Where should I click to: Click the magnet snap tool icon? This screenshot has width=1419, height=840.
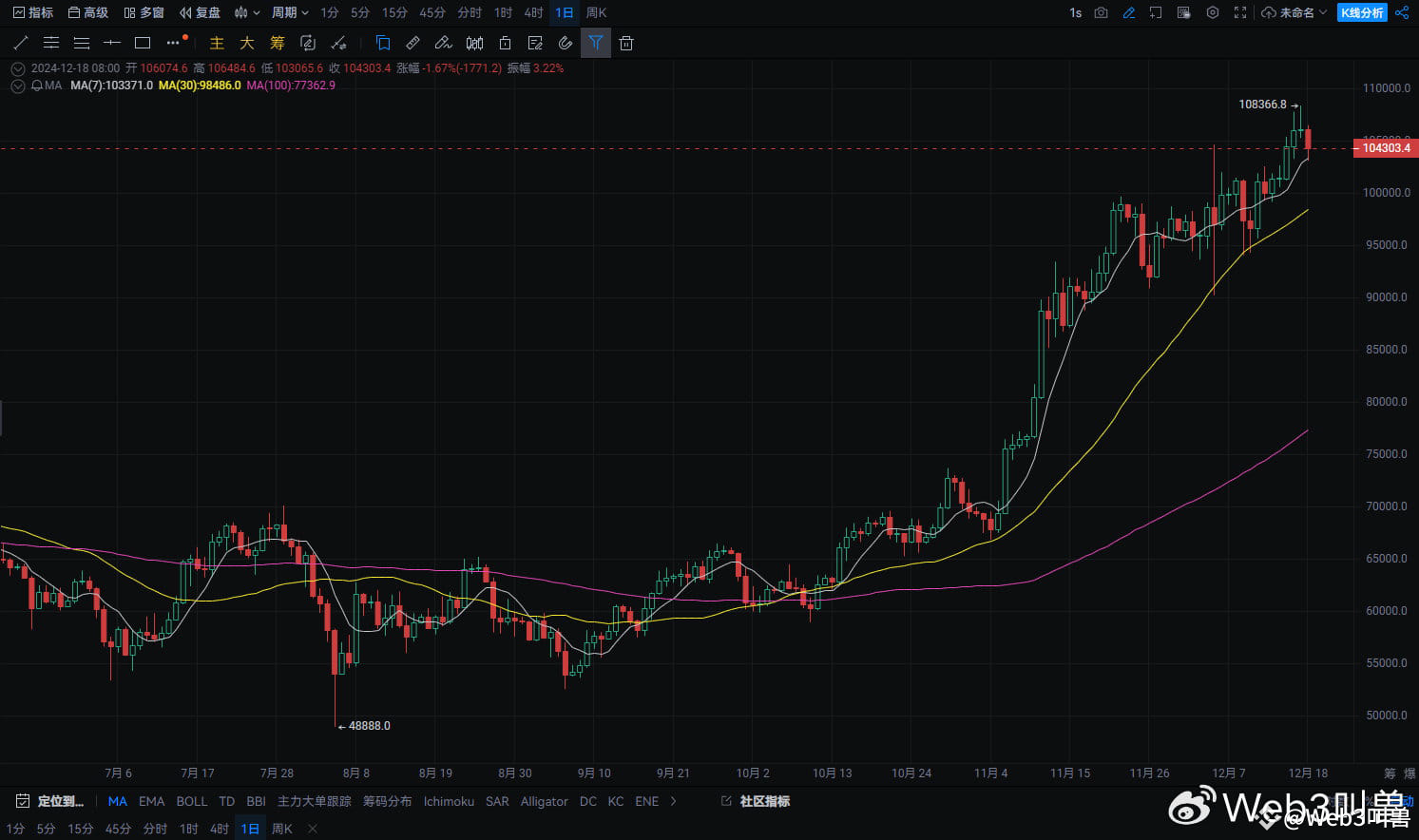click(566, 43)
